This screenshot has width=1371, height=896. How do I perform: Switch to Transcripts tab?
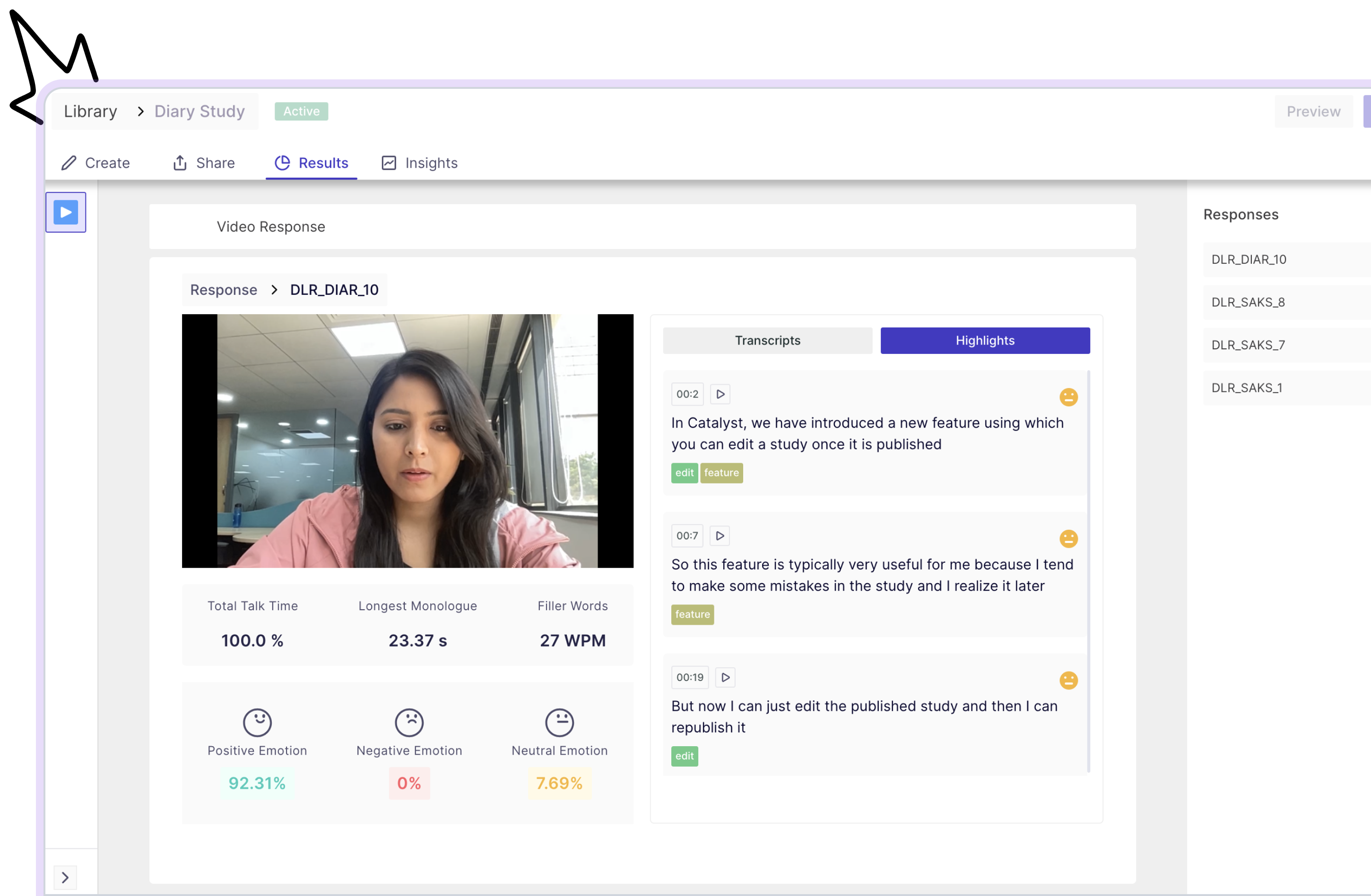[x=767, y=340]
